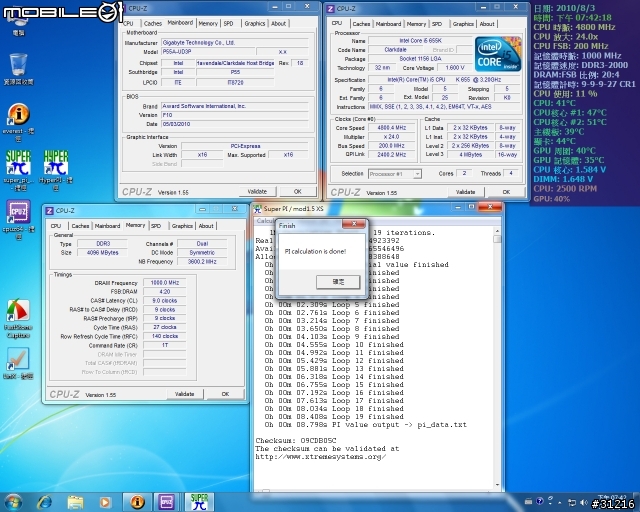Click the Intel Core i5 logo in CPU-Z
Screen dimensions: 640x512
coord(498,53)
